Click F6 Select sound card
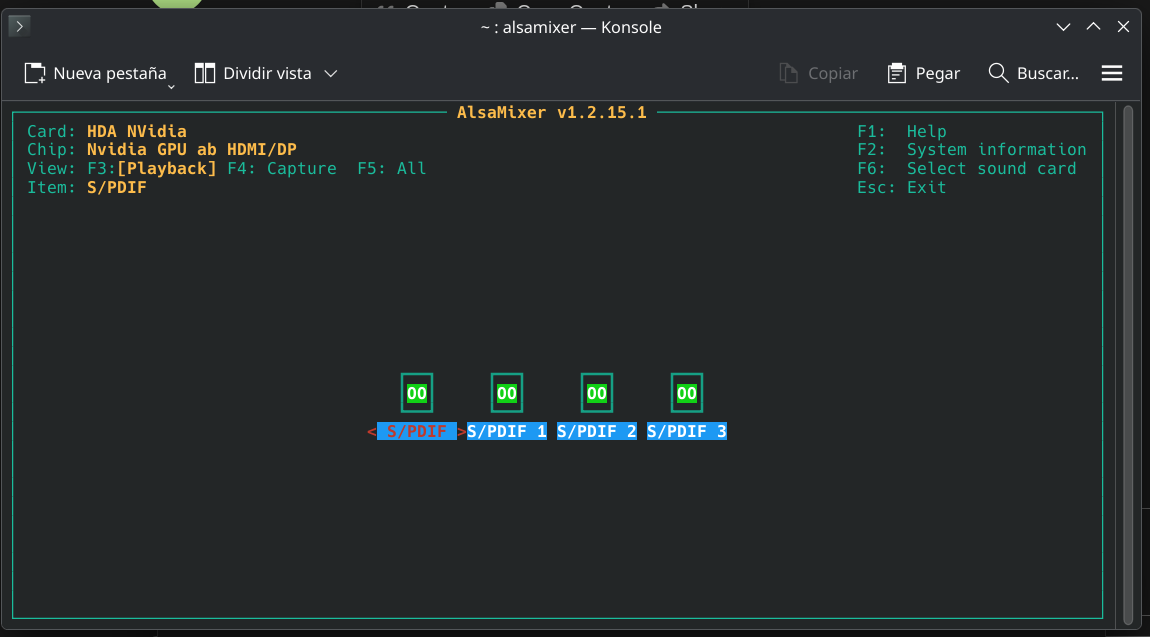 966,169
